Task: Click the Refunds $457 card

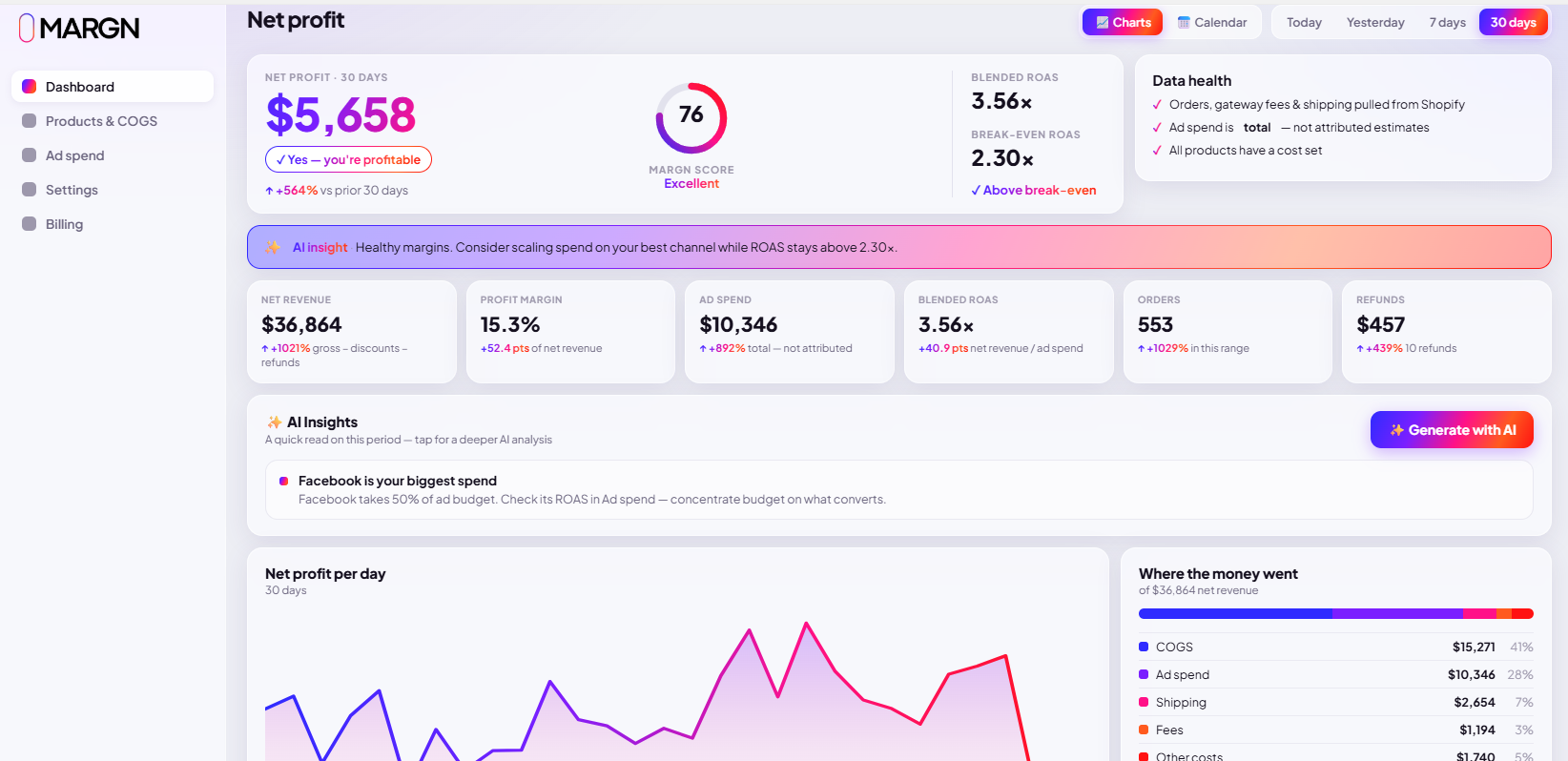Action: [1447, 332]
